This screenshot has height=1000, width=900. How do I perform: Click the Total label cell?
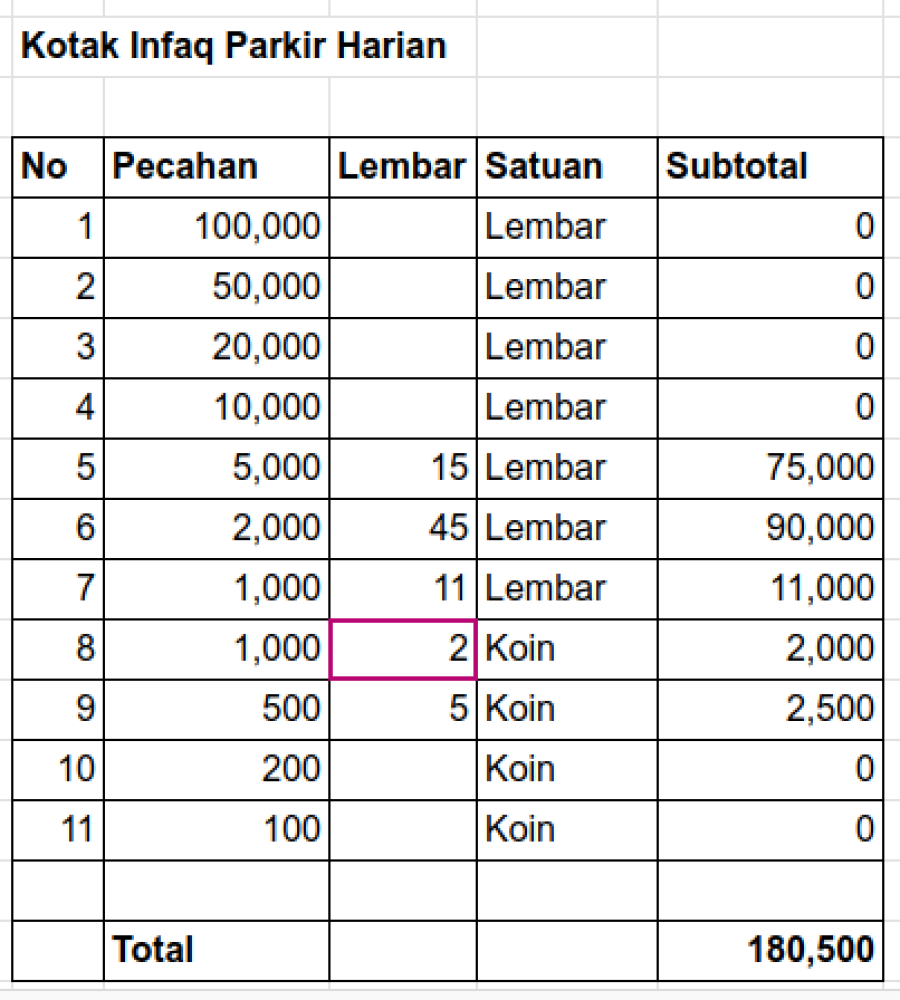pyautogui.click(x=216, y=950)
